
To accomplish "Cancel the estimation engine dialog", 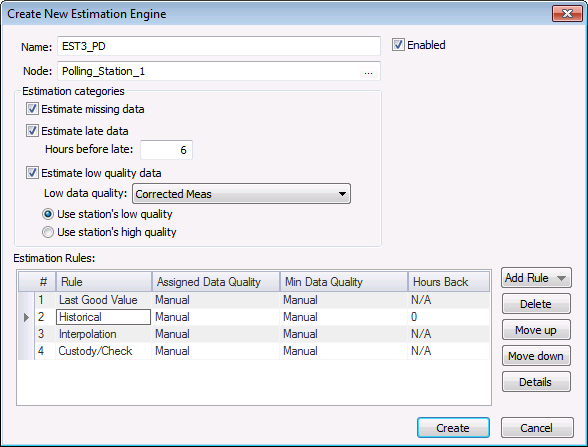I will [x=537, y=428].
